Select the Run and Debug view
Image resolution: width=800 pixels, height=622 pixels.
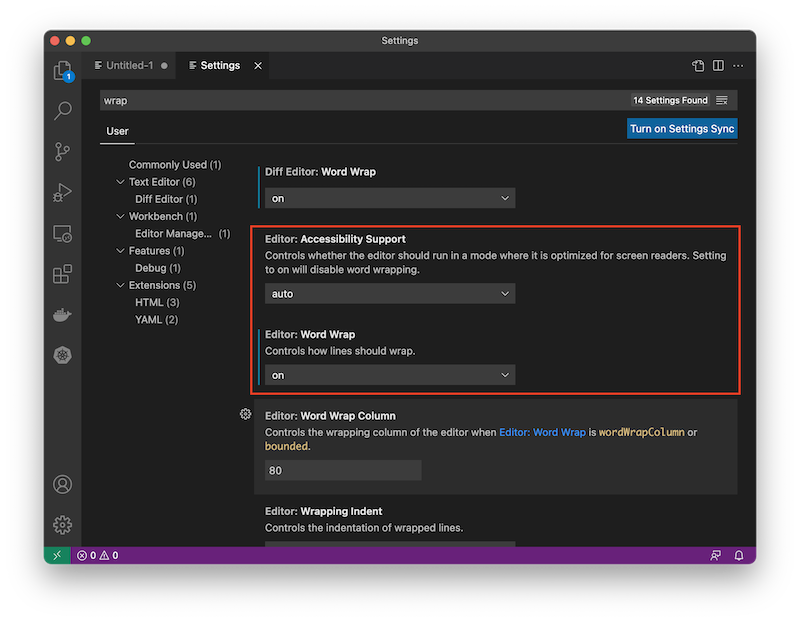pos(62,192)
